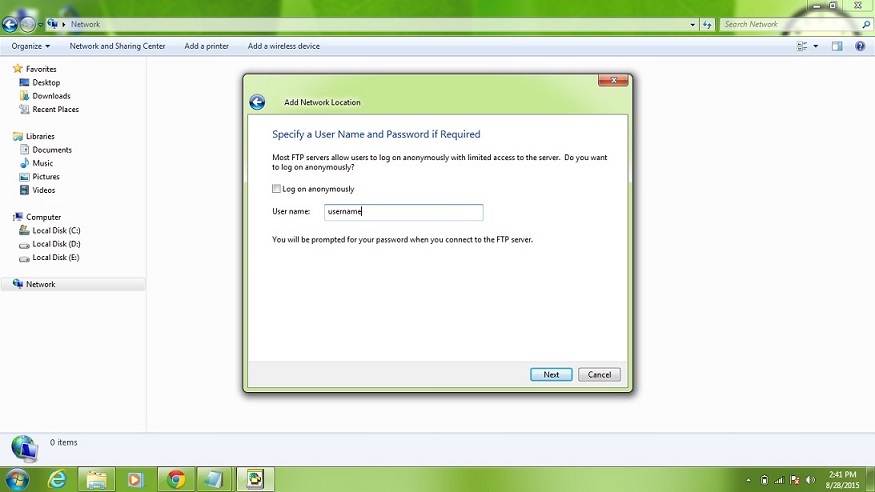Go back in Add Network Location wizard
This screenshot has height=492, width=875.
(x=257, y=102)
